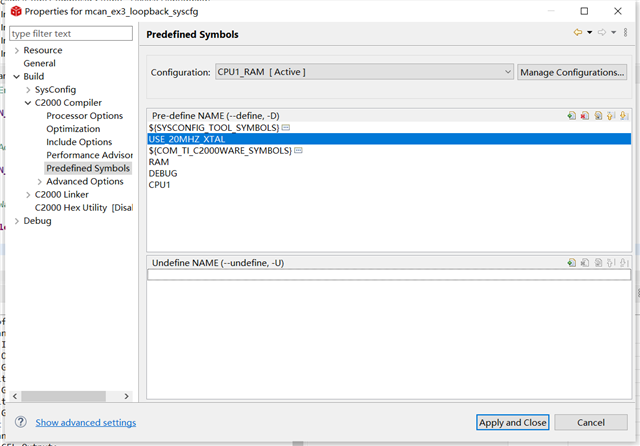The width and height of the screenshot is (640, 446).
Task: Click Delete icon in Pre-define NAME toolbar
Action: tap(584, 116)
